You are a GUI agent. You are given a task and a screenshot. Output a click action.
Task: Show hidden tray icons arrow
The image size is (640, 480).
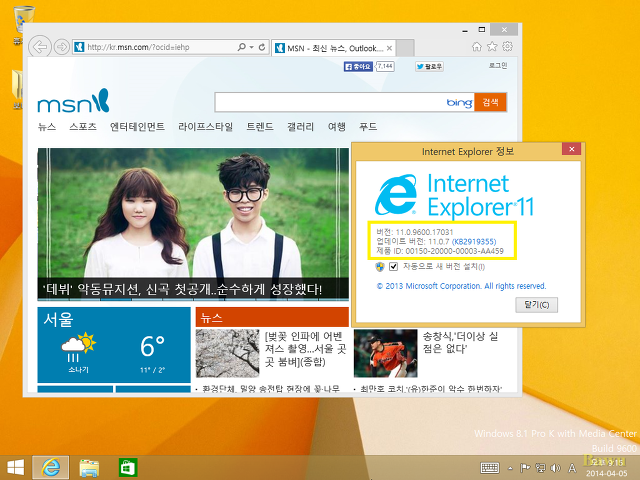coord(510,468)
